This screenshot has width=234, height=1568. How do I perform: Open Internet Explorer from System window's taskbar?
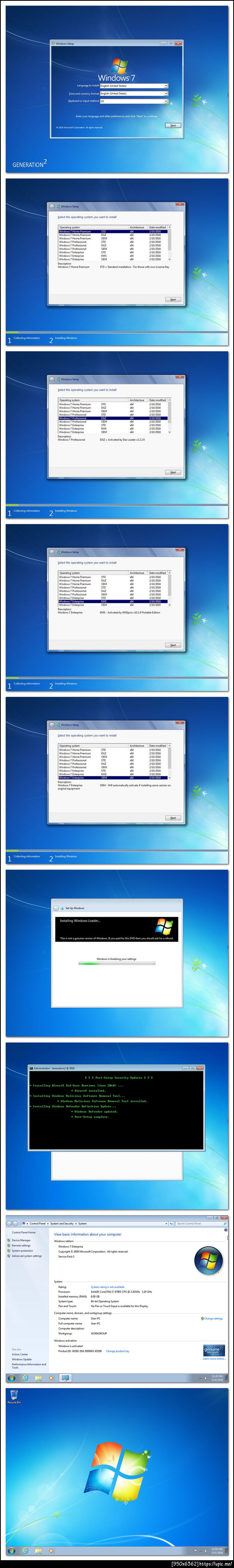click(x=25, y=1378)
